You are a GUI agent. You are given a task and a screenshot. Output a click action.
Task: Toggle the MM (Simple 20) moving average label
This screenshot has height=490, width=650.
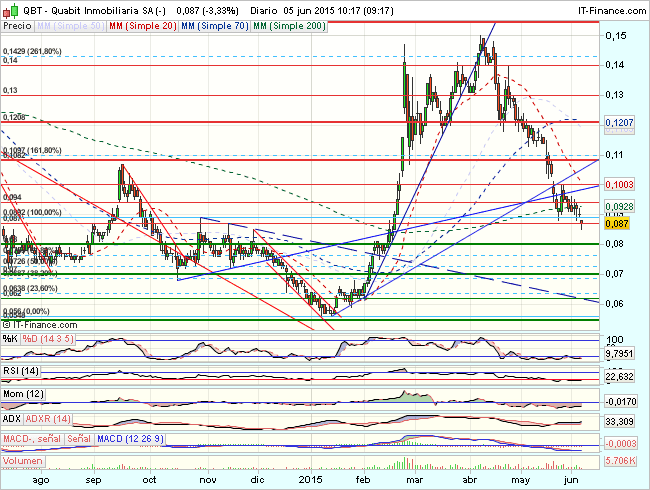(x=143, y=26)
